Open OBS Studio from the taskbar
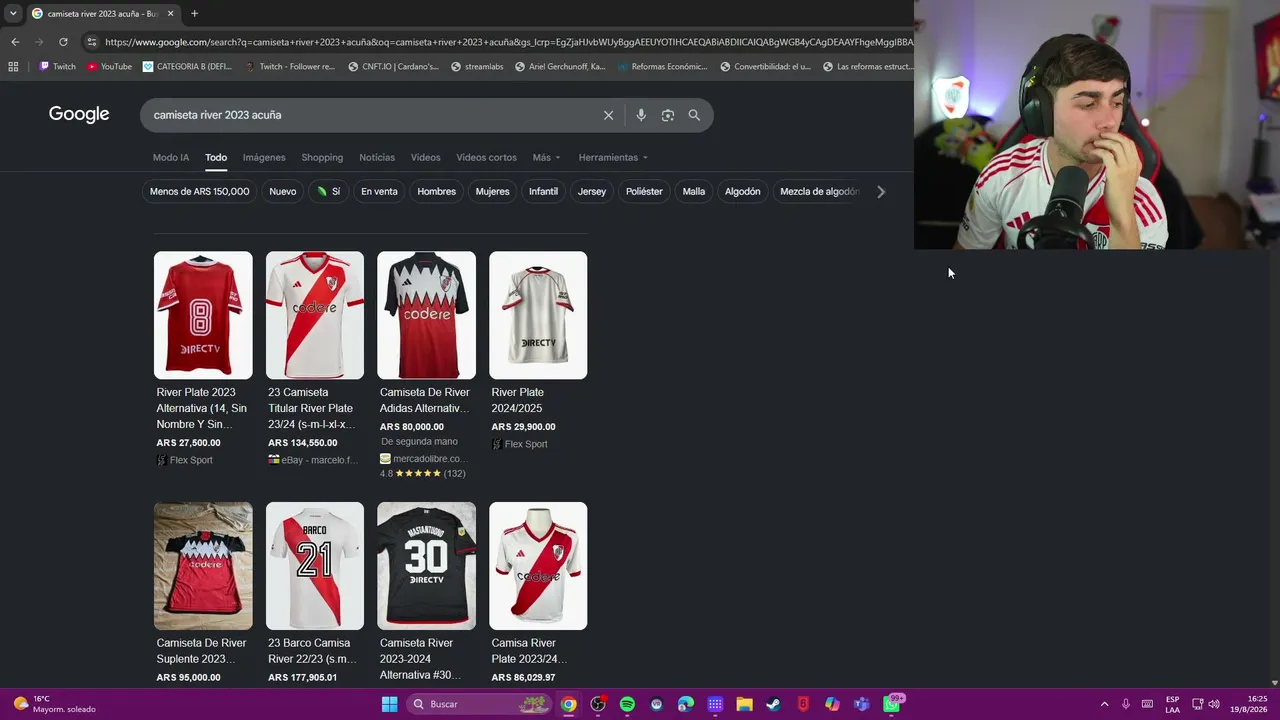Image resolution: width=1280 pixels, height=720 pixels. point(598,704)
